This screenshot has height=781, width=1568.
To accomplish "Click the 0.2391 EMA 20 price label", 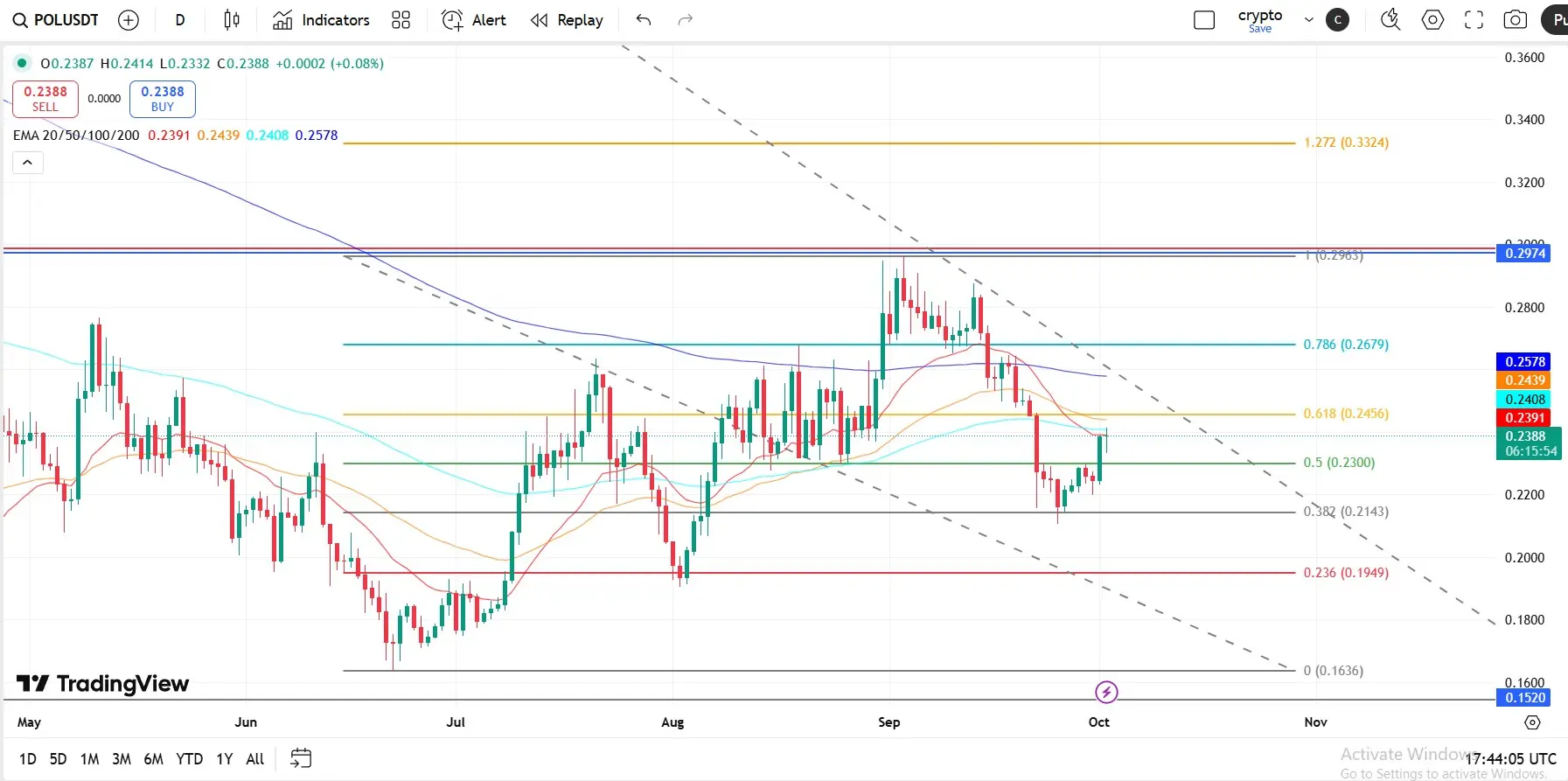I will tap(1525, 418).
